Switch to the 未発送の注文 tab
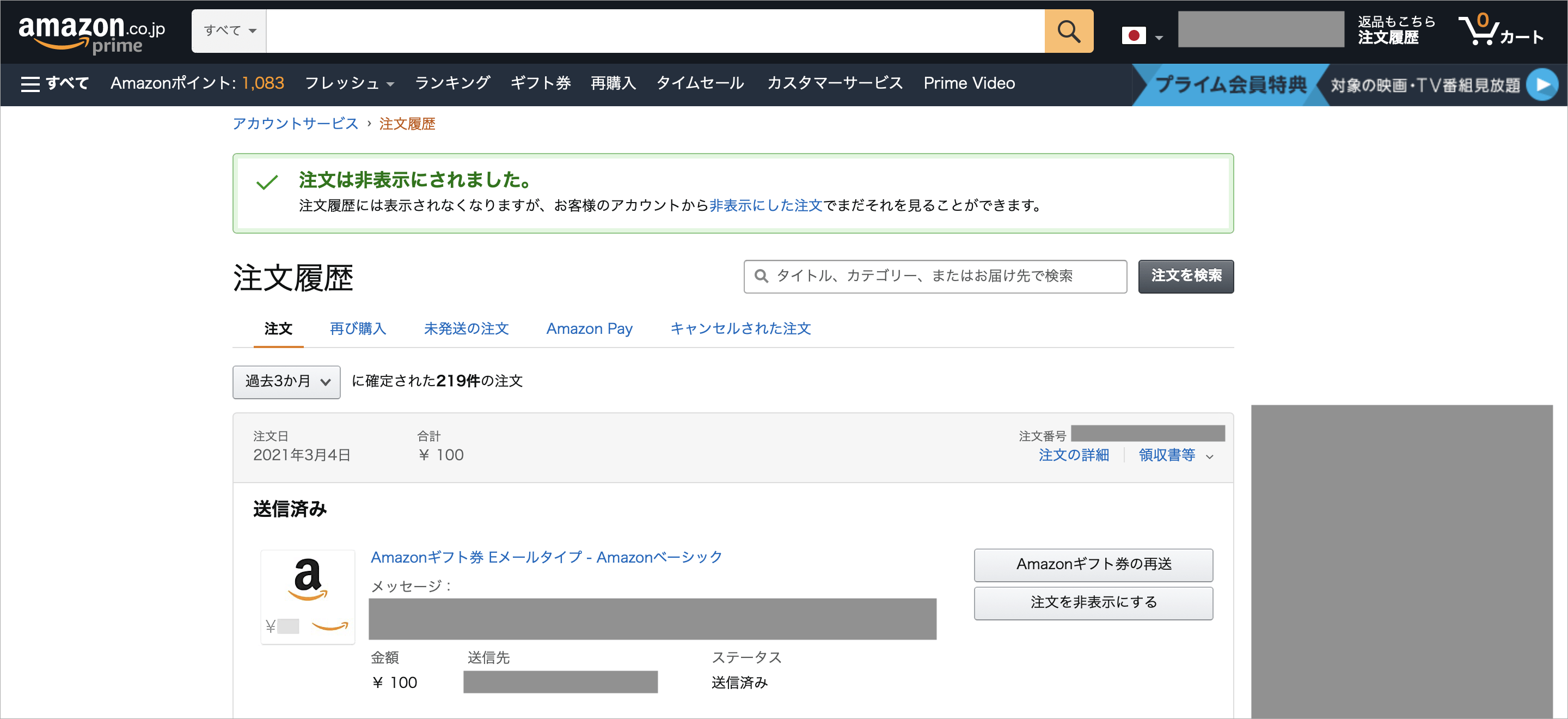Screen dimensions: 1568x719 [x=466, y=329]
